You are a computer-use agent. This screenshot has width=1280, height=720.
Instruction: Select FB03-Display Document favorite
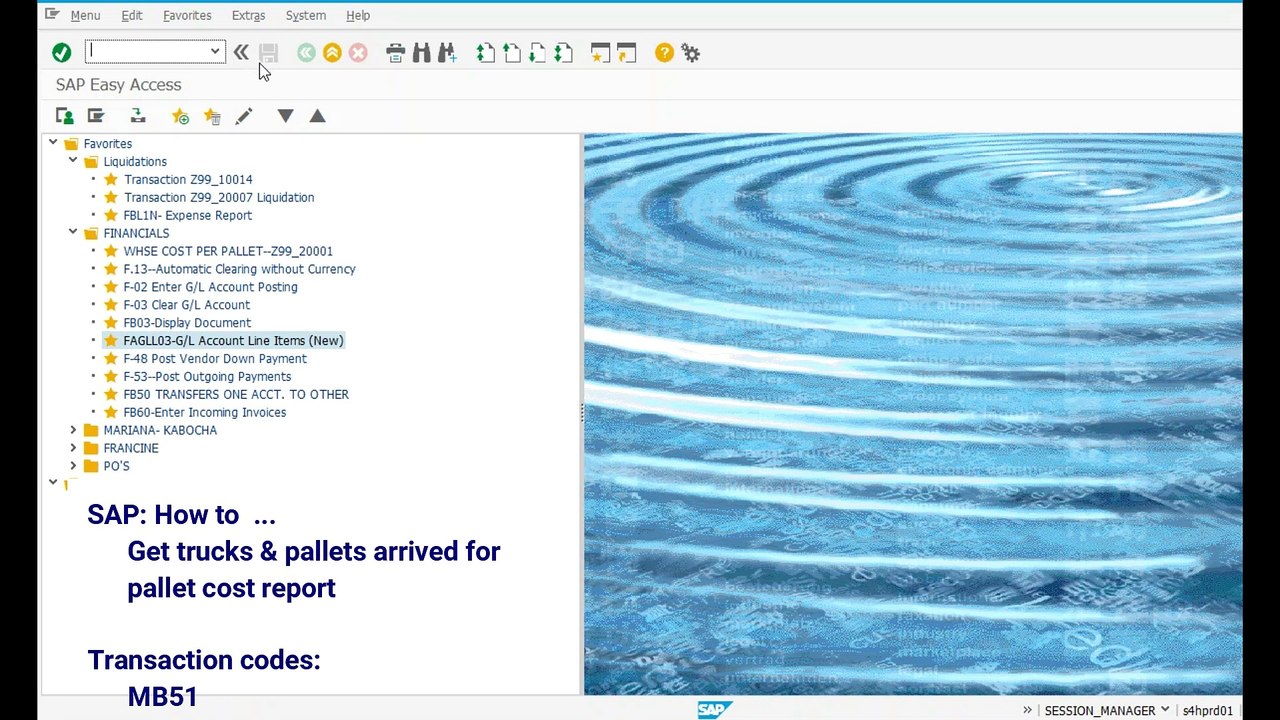(x=187, y=323)
